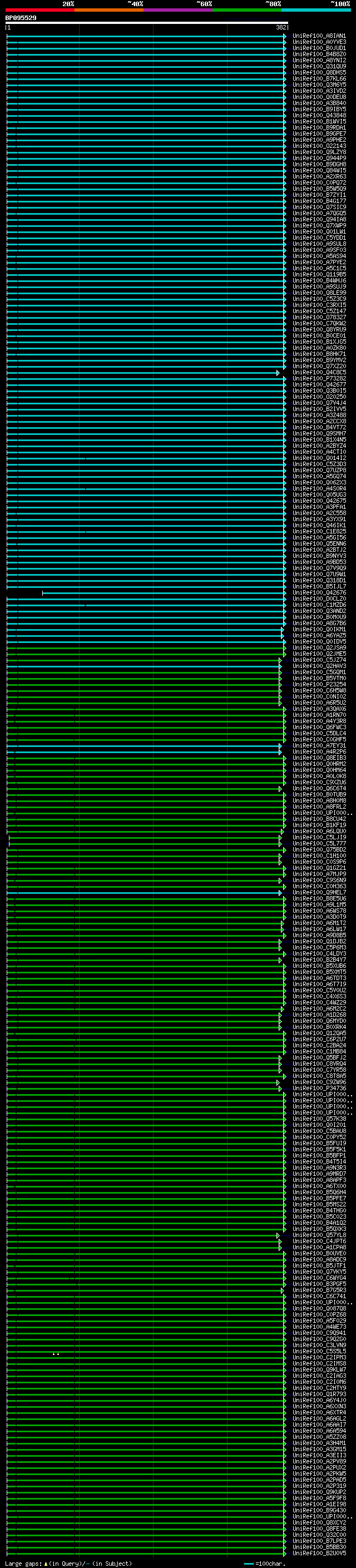
Task: Open hit UniRef100_Q0IDV5
Action: (x=319, y=641)
